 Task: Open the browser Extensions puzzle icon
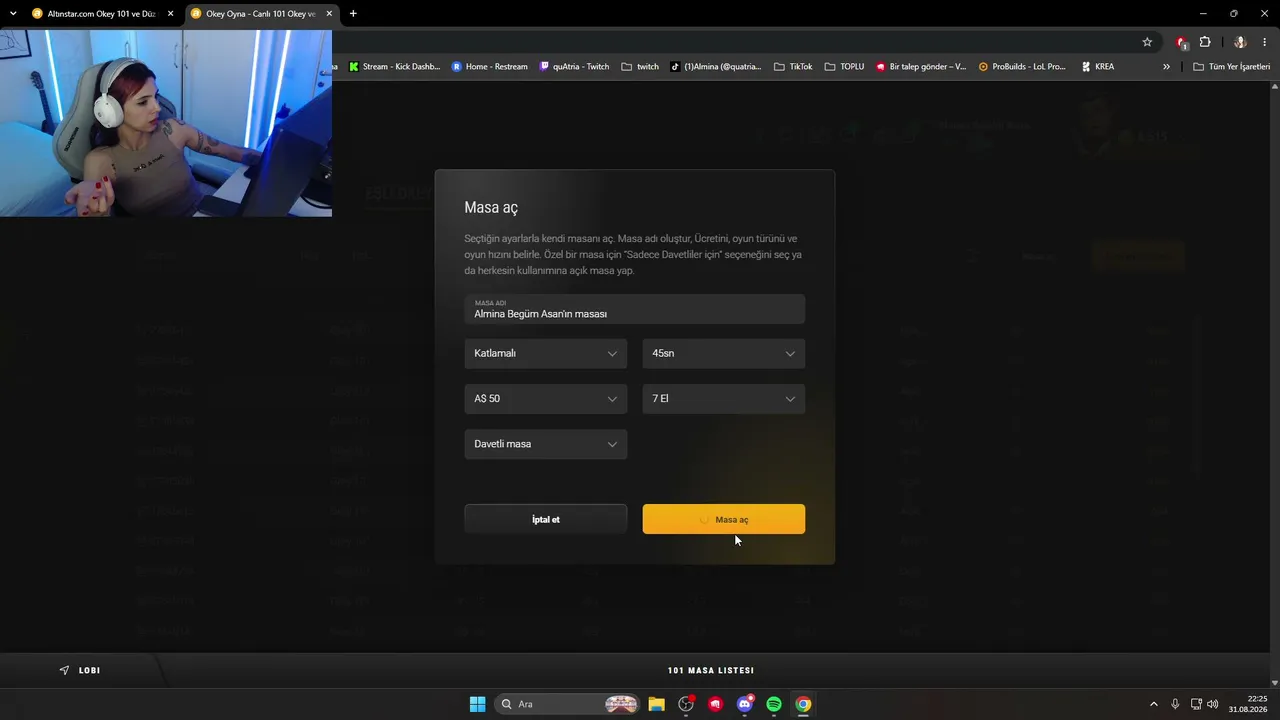point(1205,42)
